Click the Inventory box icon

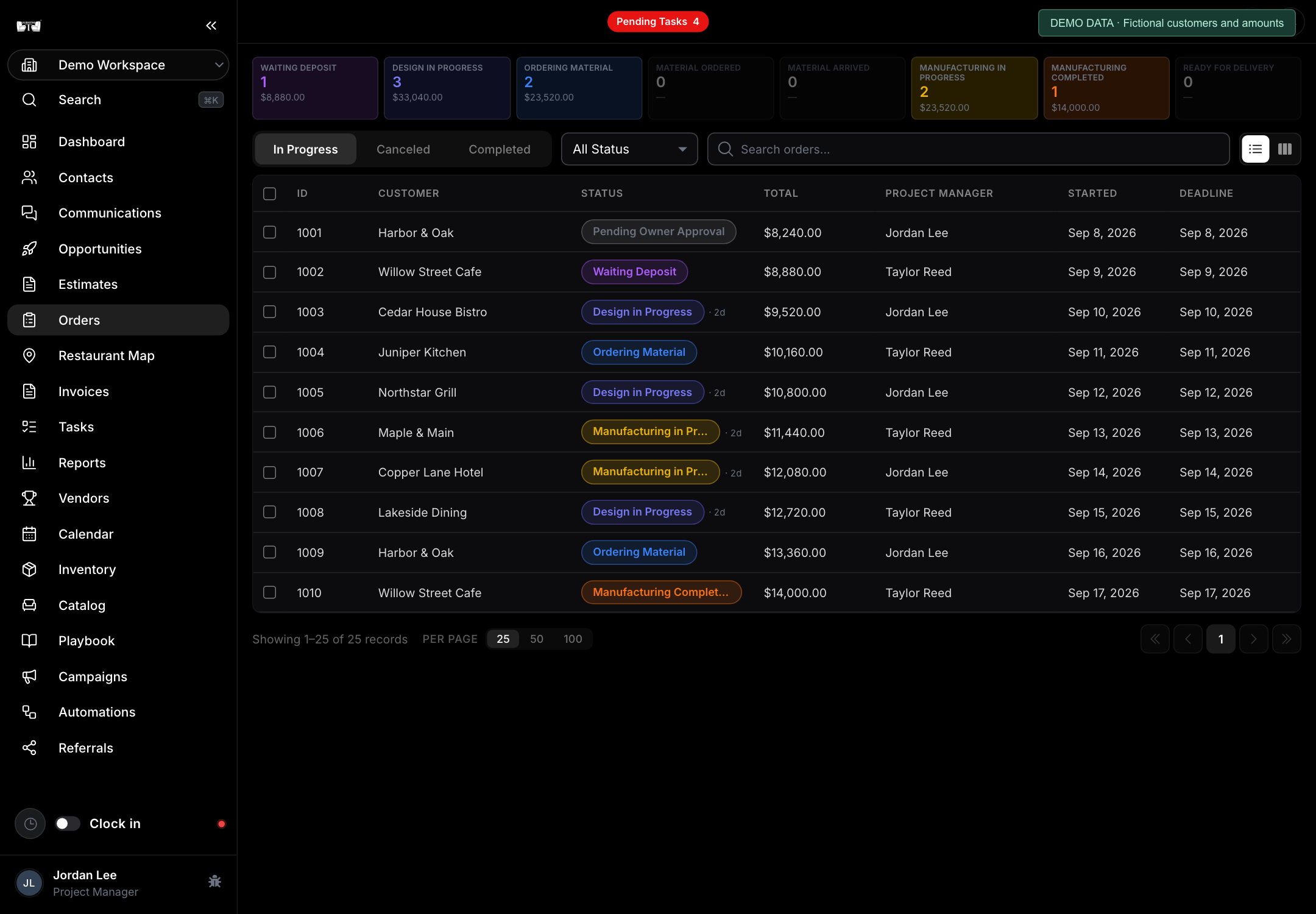coord(29,570)
